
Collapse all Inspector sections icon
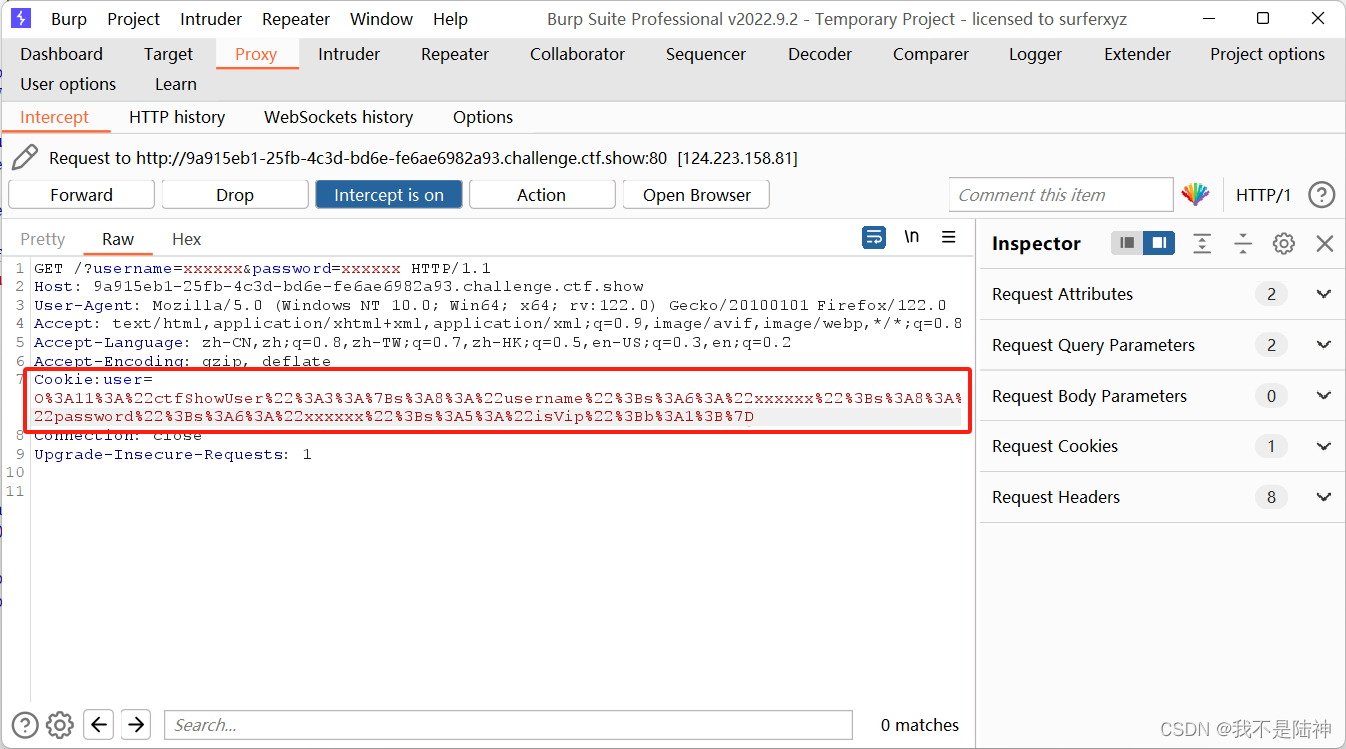point(1243,243)
